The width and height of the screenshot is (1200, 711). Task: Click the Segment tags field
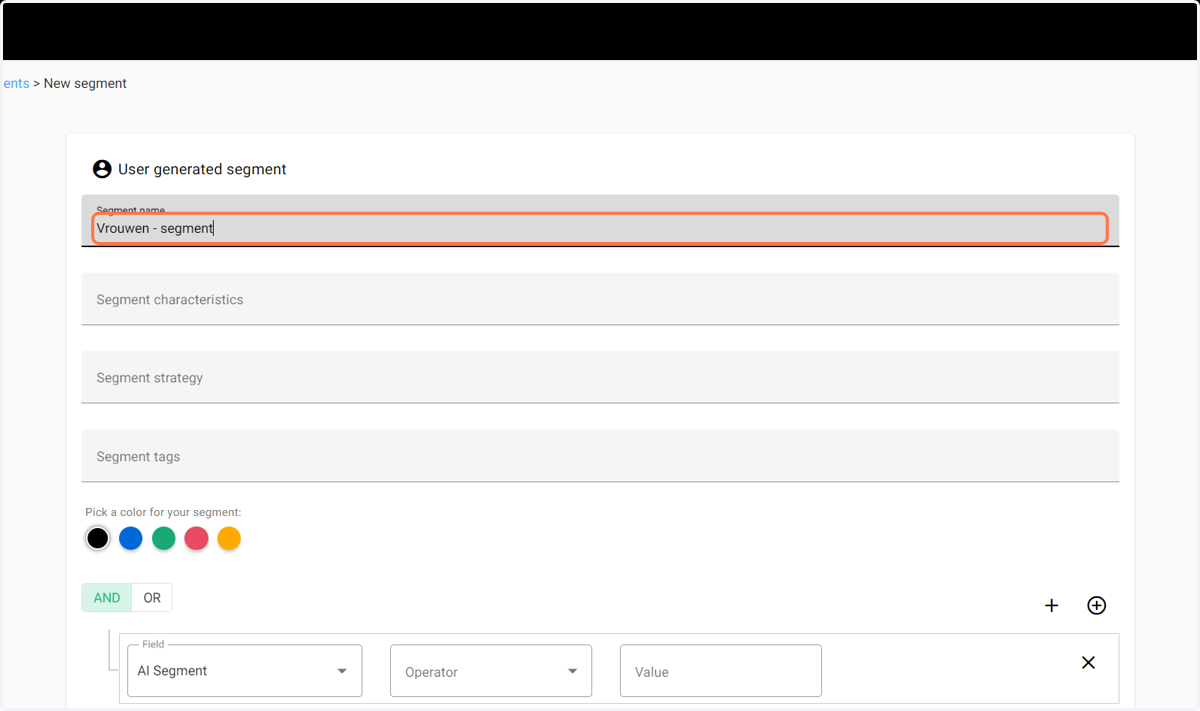click(600, 456)
